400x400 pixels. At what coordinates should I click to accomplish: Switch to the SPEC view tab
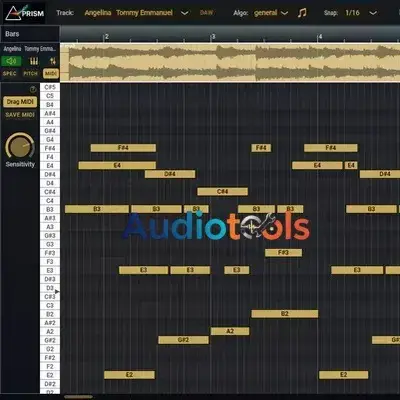coord(9,73)
